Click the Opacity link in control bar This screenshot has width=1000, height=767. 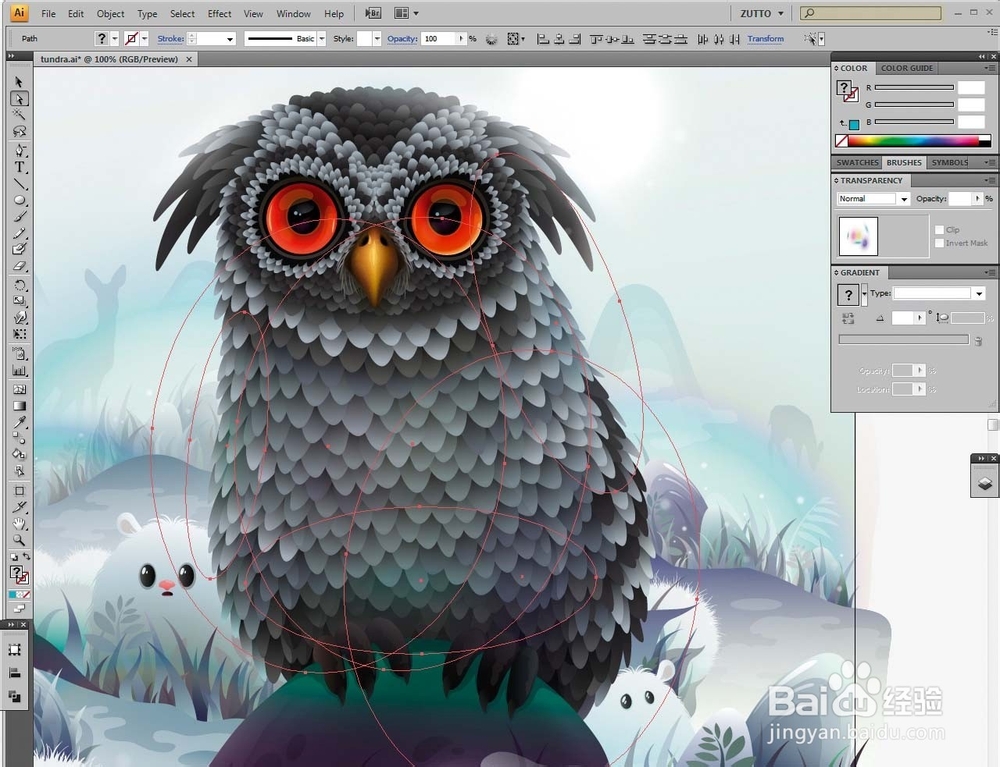[402, 39]
